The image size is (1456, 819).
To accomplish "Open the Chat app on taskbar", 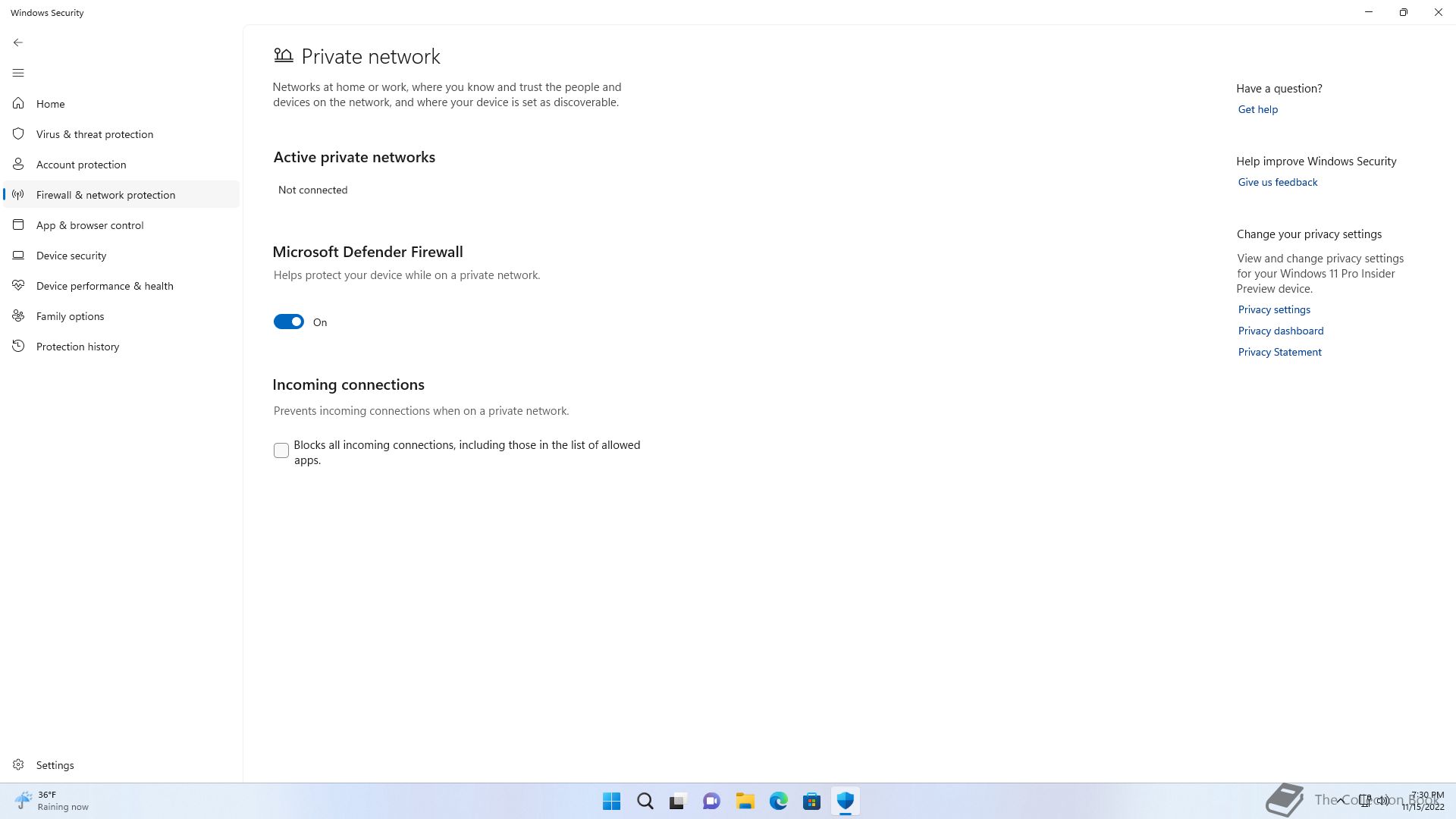I will click(x=711, y=801).
